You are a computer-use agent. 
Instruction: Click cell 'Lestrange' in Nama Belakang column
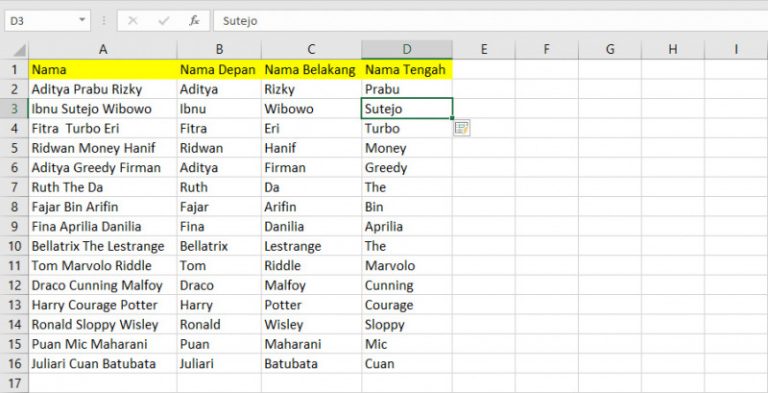(312, 246)
